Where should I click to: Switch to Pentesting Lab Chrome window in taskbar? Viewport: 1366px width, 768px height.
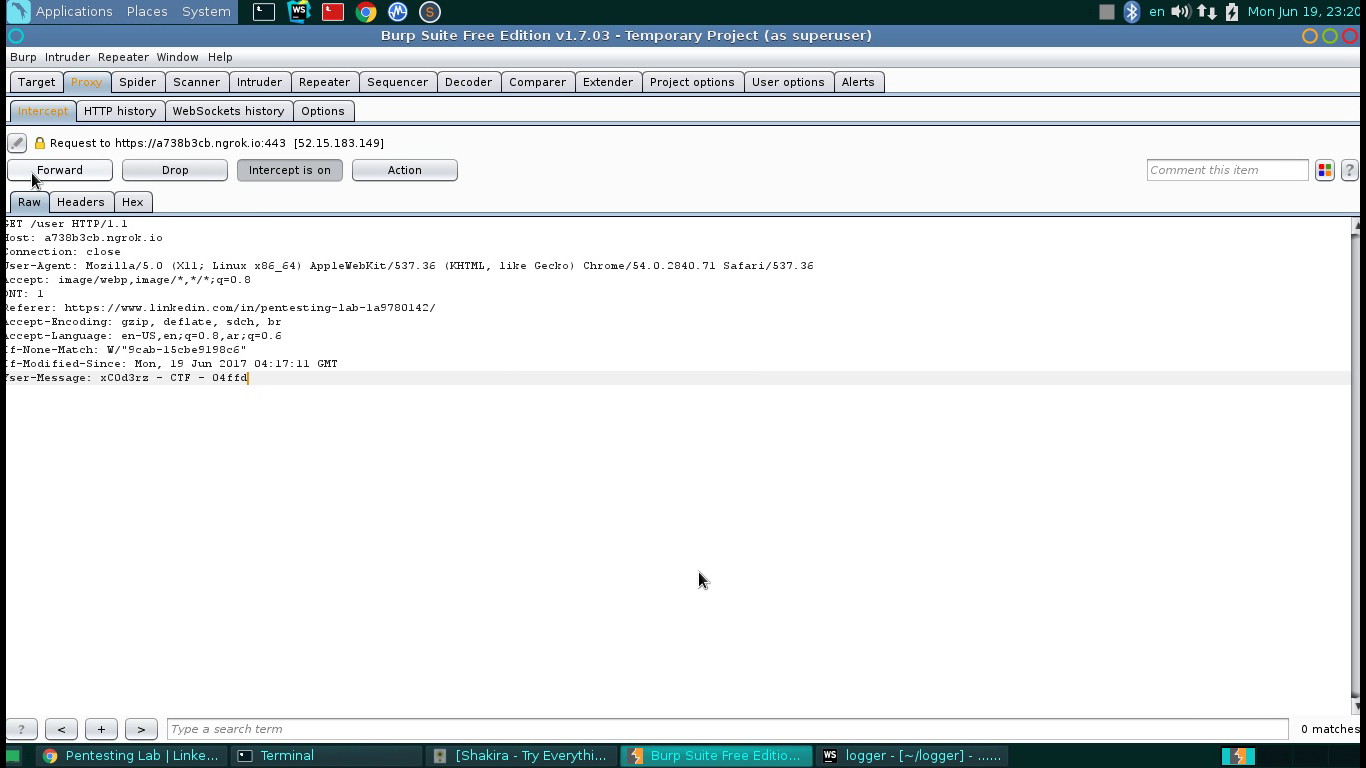point(131,756)
